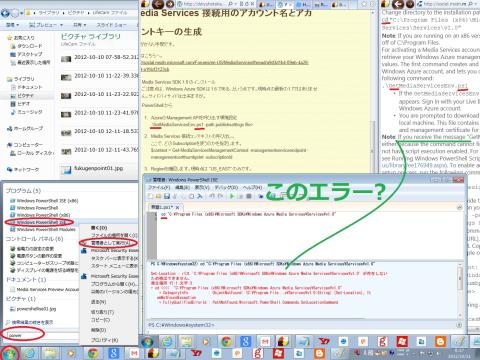Click the Explorer Back arrow button
The height and width of the screenshot is (360, 480).
(x=5, y=13)
